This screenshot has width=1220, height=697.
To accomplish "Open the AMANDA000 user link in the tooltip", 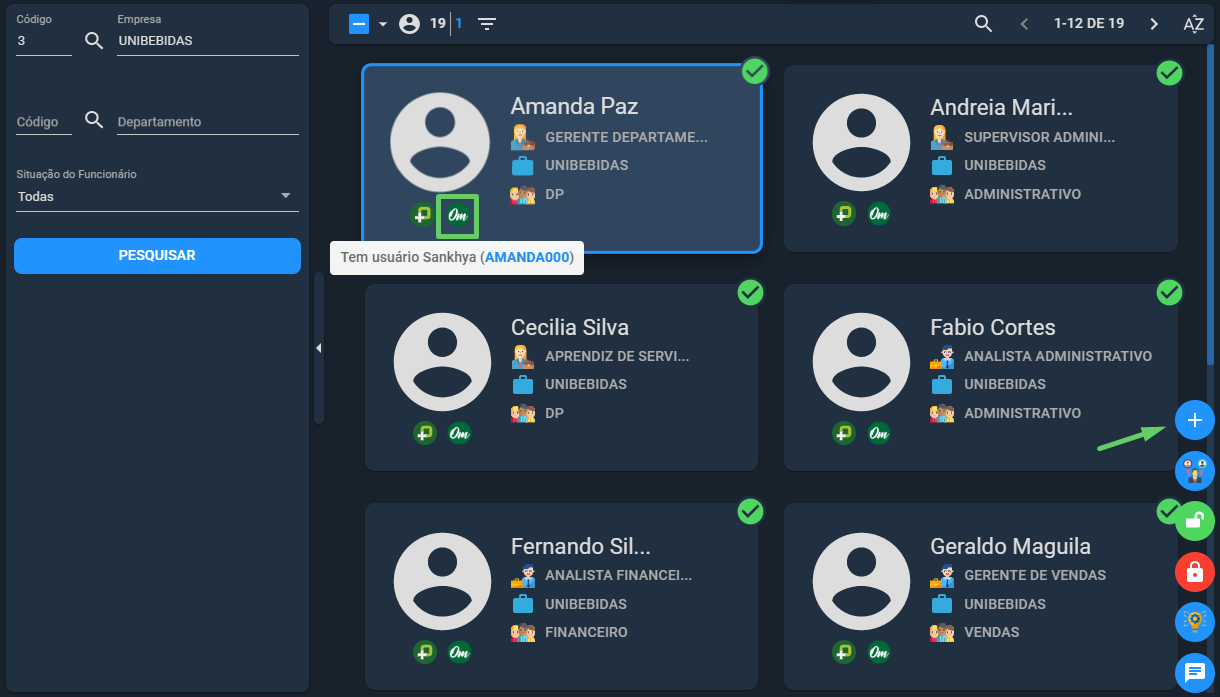I will click(527, 257).
